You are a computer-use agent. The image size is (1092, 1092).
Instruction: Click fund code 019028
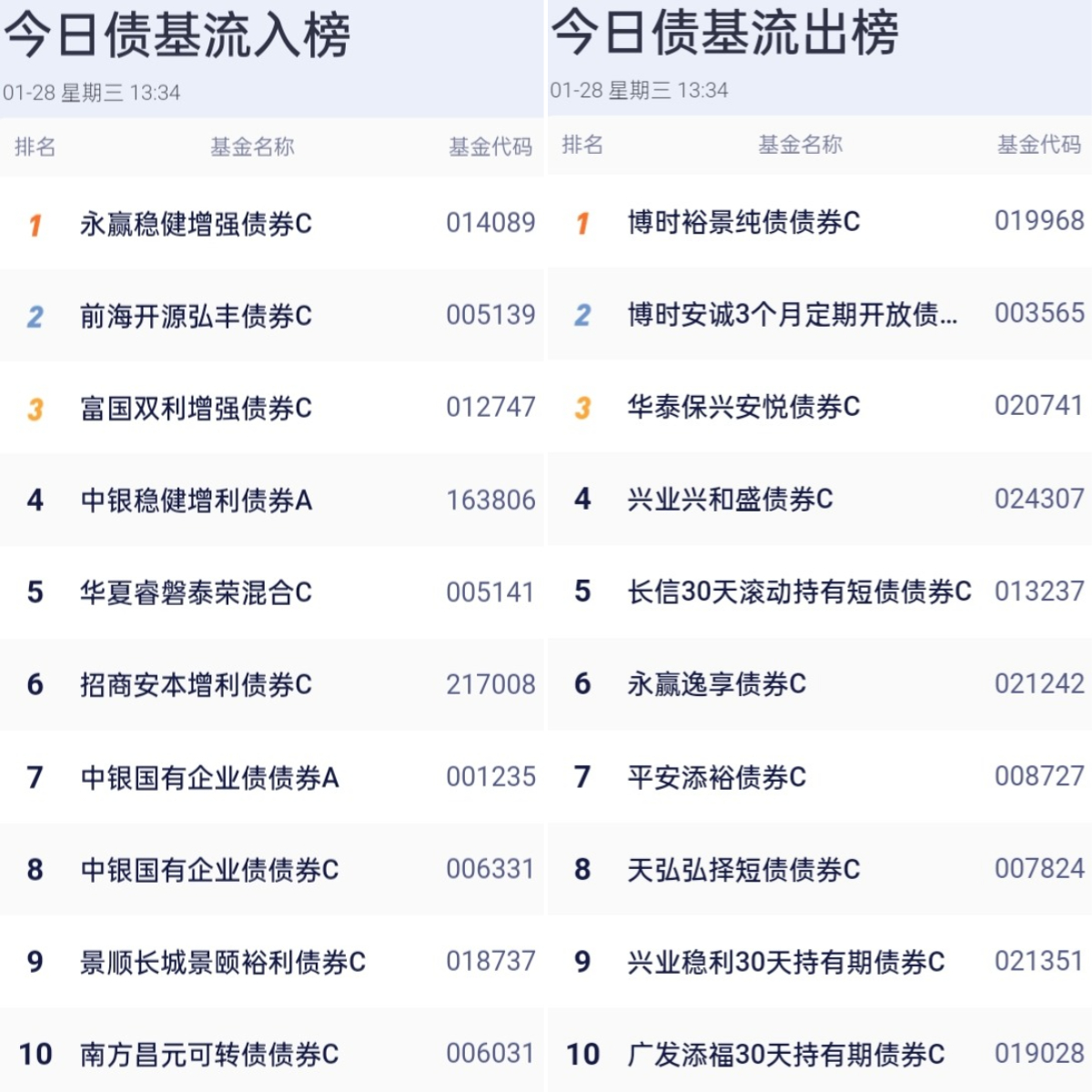[1039, 1054]
